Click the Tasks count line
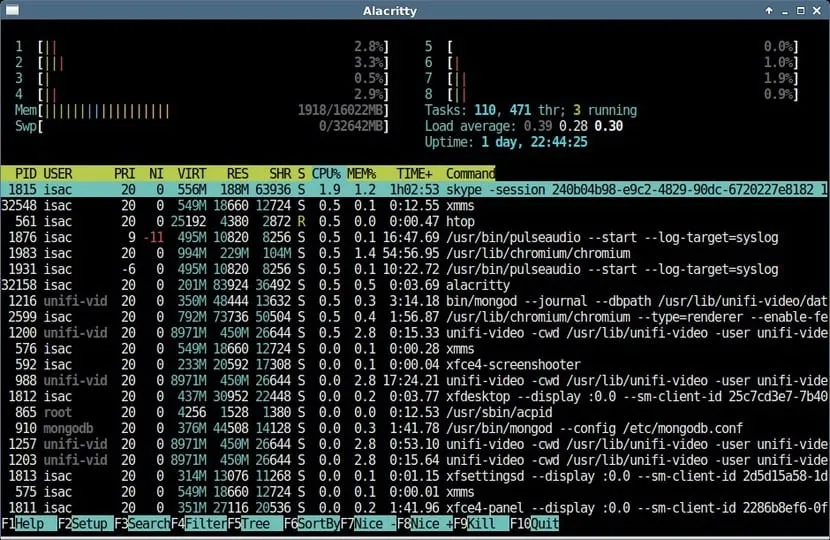This screenshot has height=540, width=830. [x=531, y=110]
